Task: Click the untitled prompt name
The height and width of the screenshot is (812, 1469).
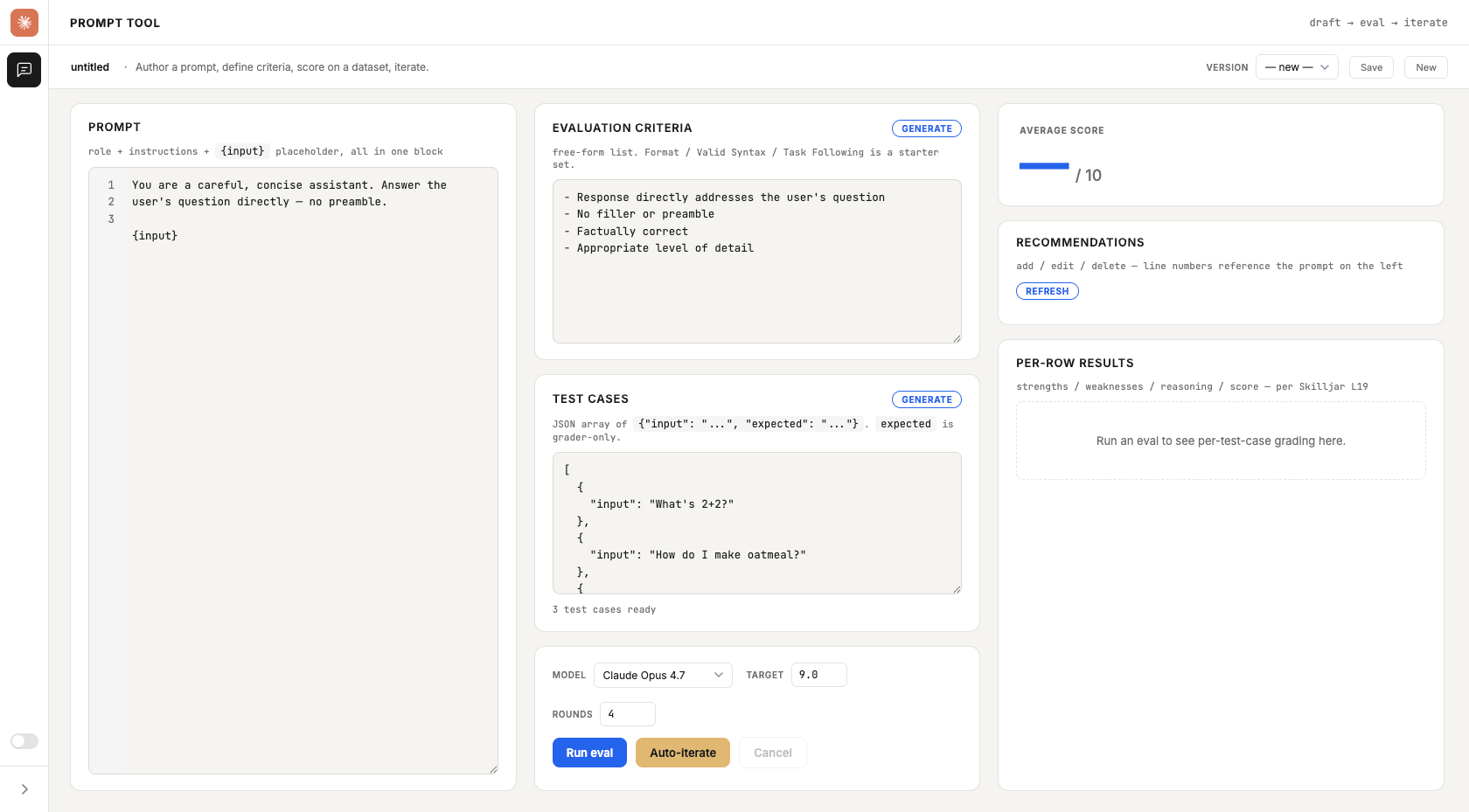Action: 90,67
